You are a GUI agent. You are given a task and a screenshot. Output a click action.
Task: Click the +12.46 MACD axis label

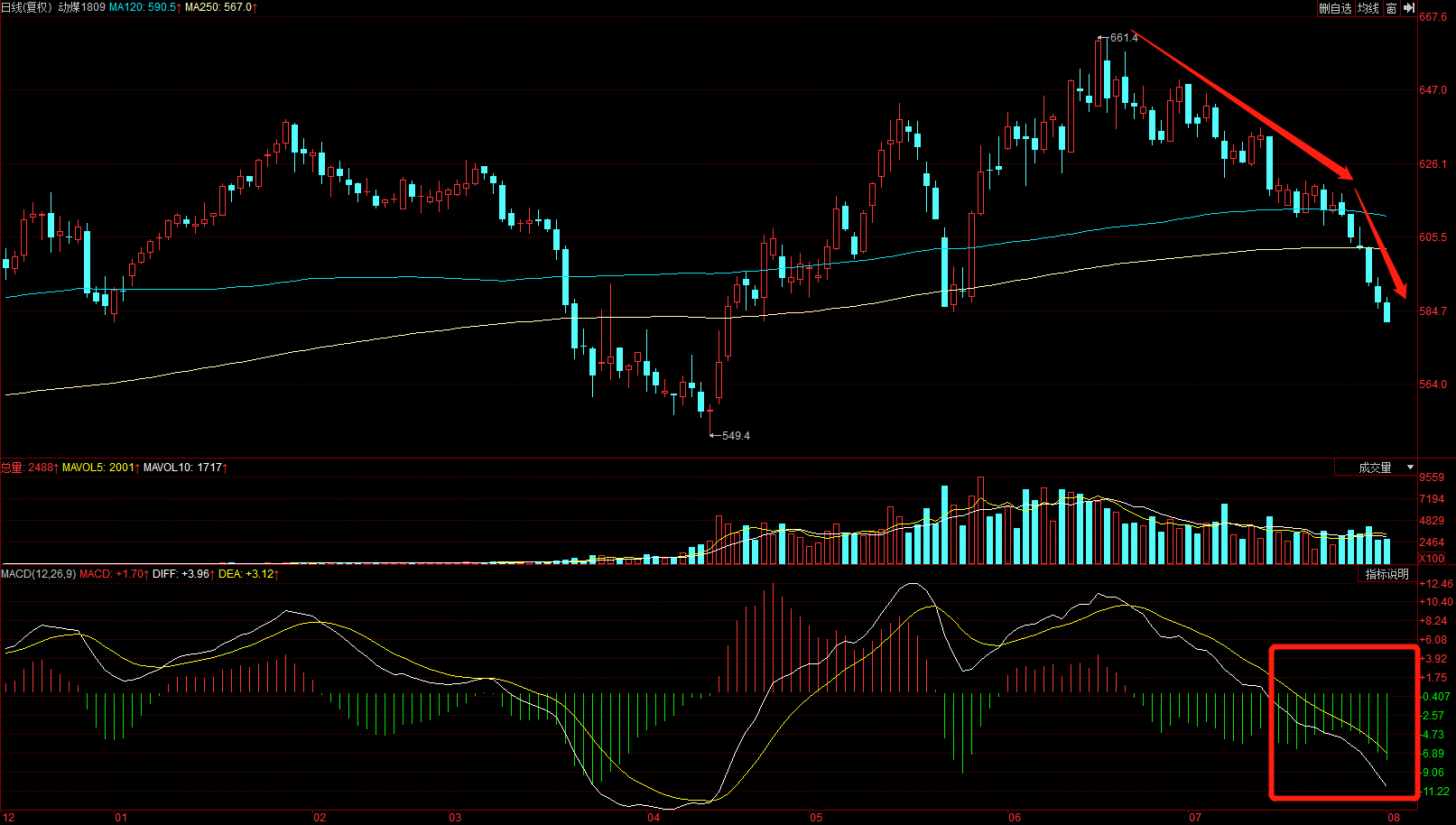coord(1436,584)
